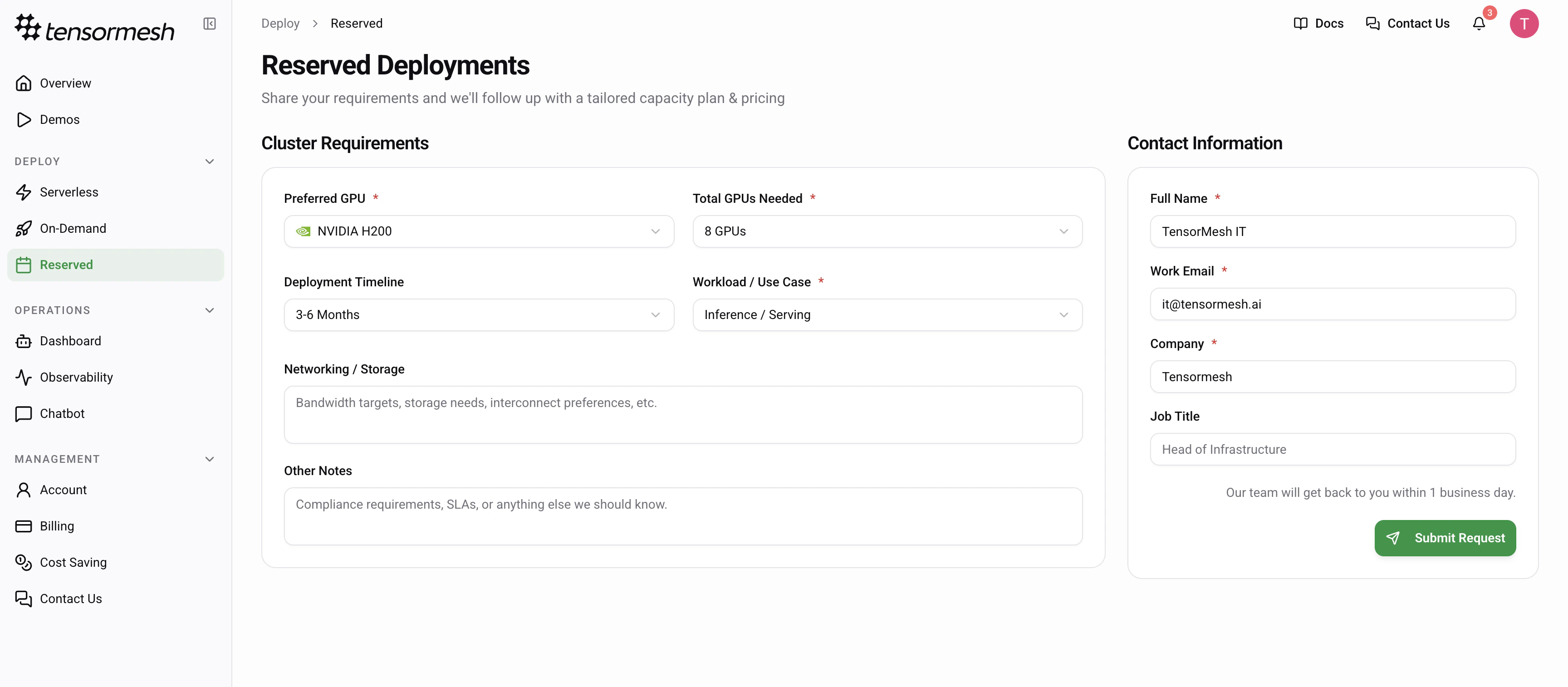Click the Networking / Storage textarea
Image resolution: width=1568 pixels, height=687 pixels.
683,415
